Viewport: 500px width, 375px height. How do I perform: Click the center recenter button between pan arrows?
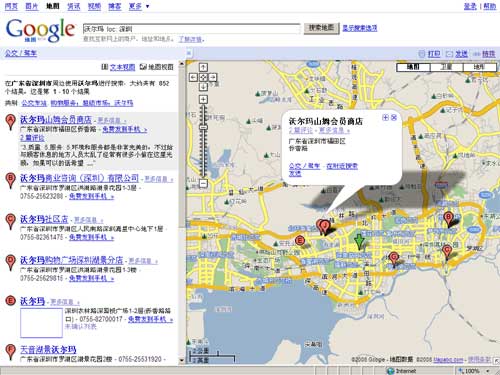(203, 77)
